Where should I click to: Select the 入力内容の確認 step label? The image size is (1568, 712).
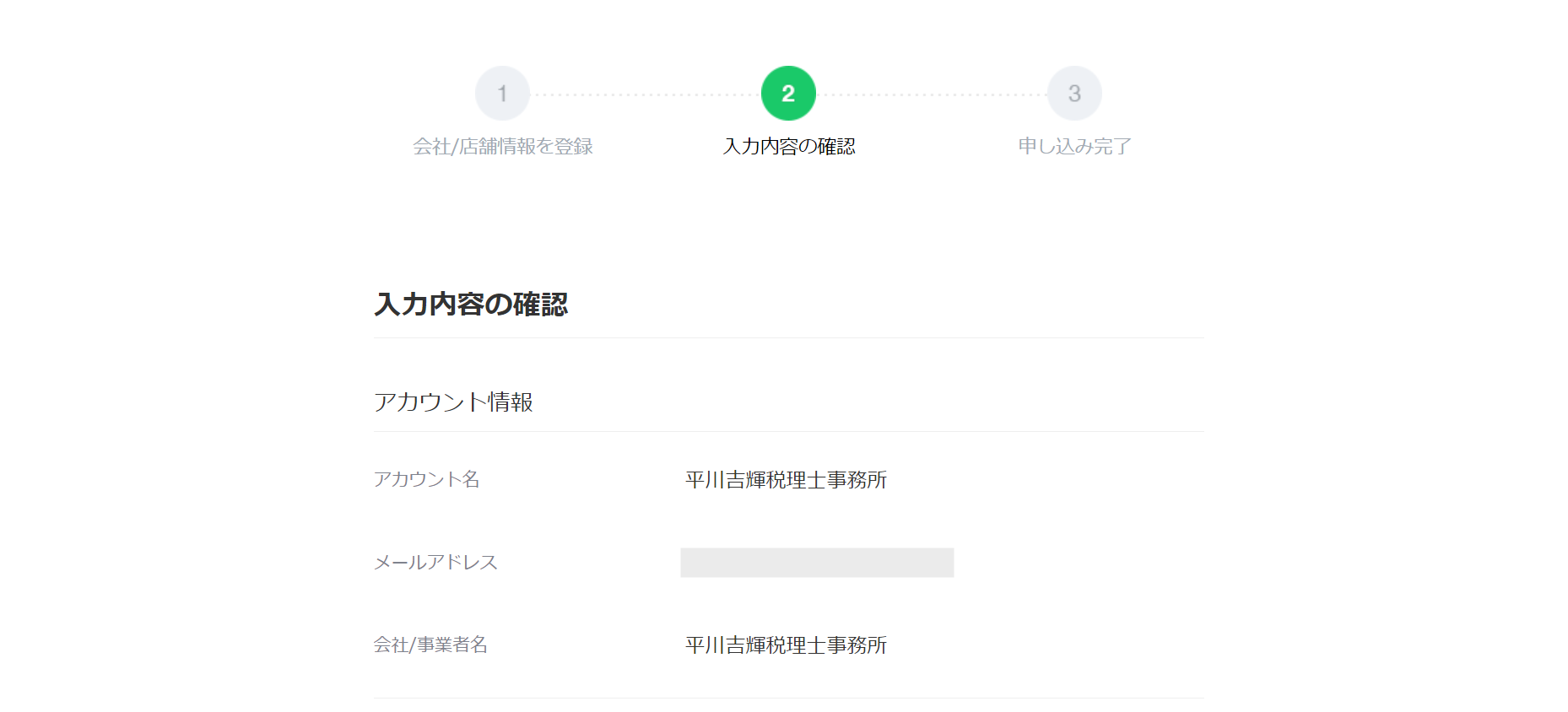(788, 147)
